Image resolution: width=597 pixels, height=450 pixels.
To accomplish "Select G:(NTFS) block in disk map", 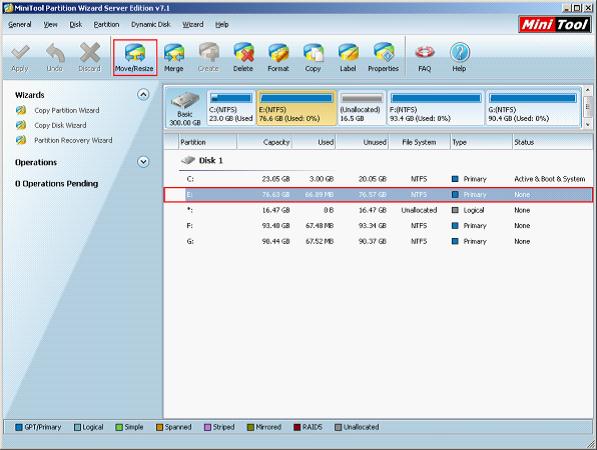I will tap(533, 108).
